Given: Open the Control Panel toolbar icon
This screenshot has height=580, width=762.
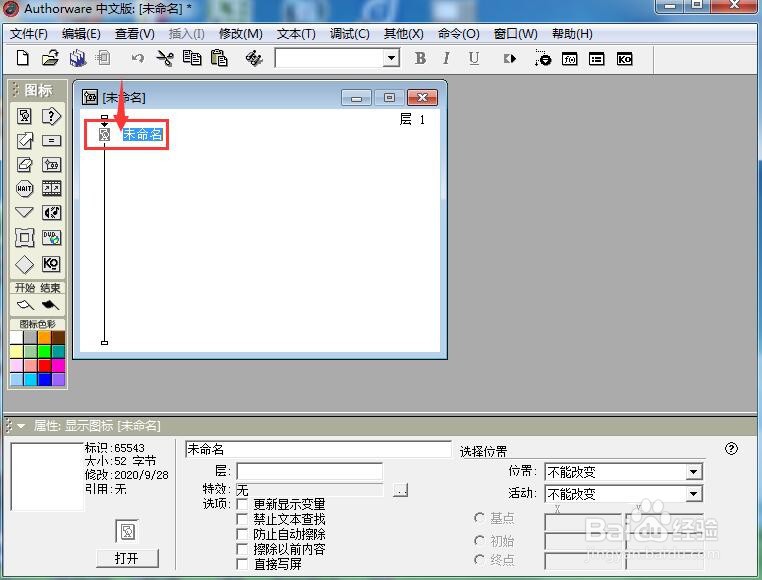Looking at the screenshot, I should [x=543, y=58].
